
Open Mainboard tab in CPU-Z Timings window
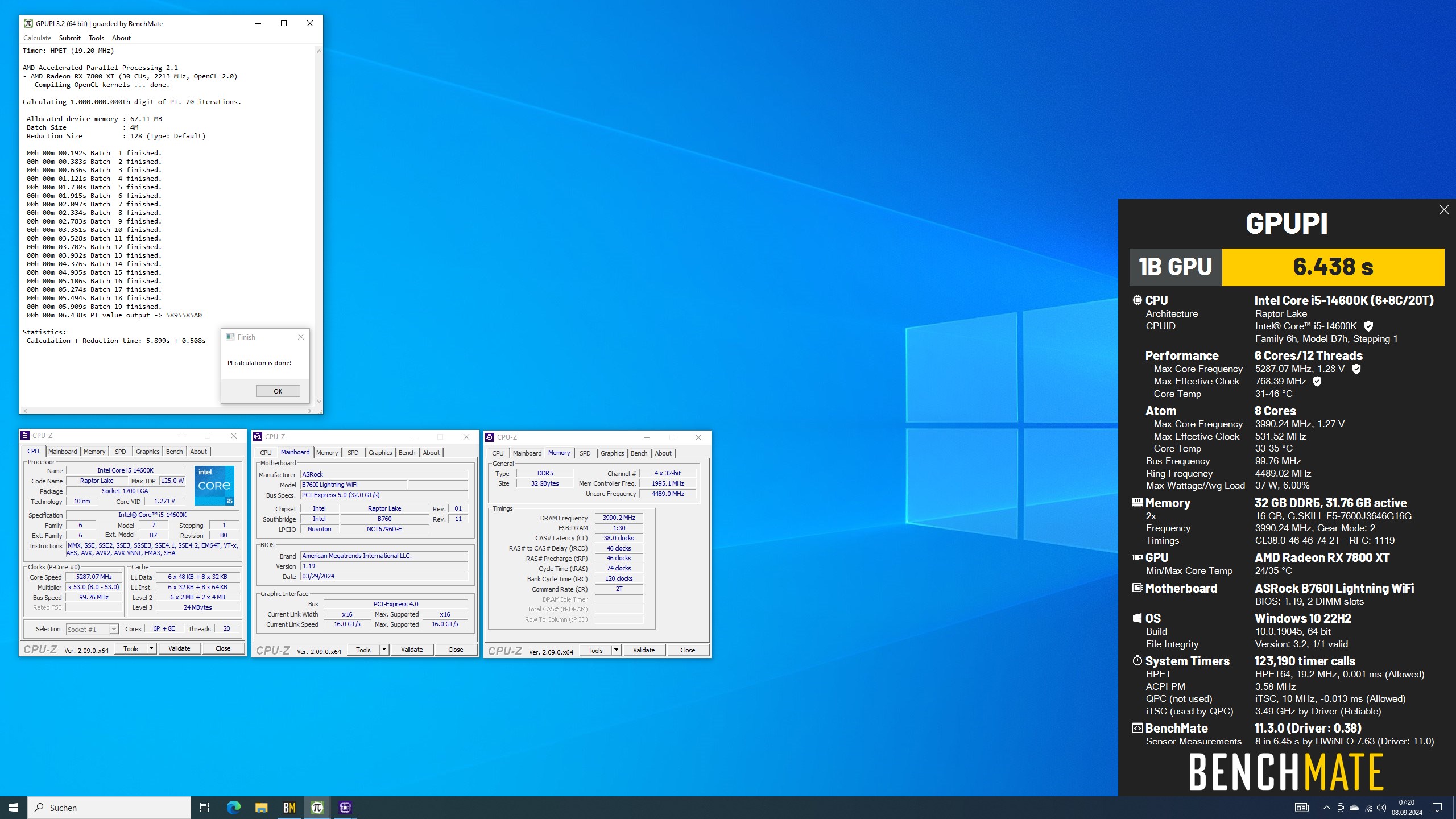point(527,453)
